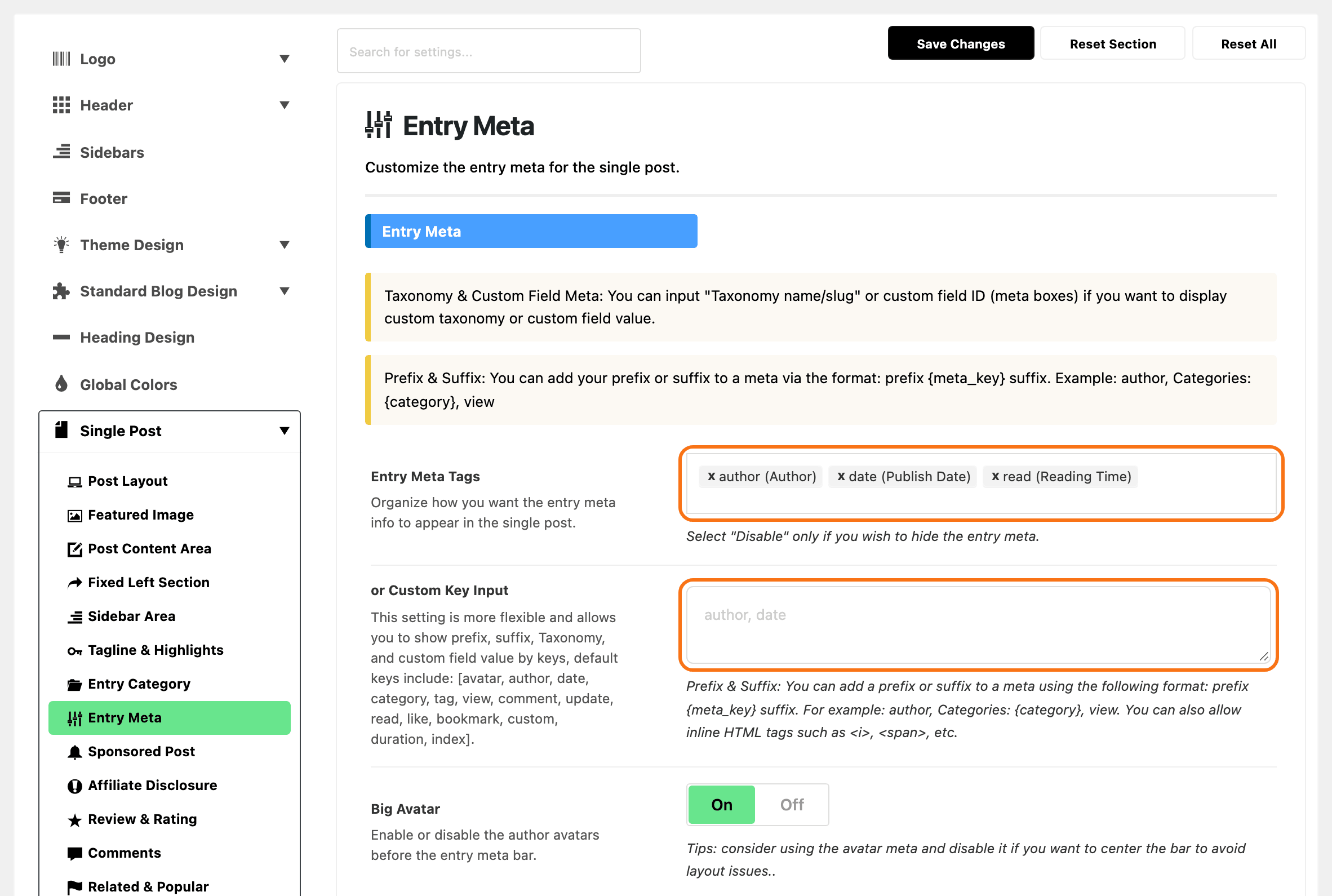Open the Sidebar Area submenu item
Screen dimensions: 1332x896
(x=170, y=616)
